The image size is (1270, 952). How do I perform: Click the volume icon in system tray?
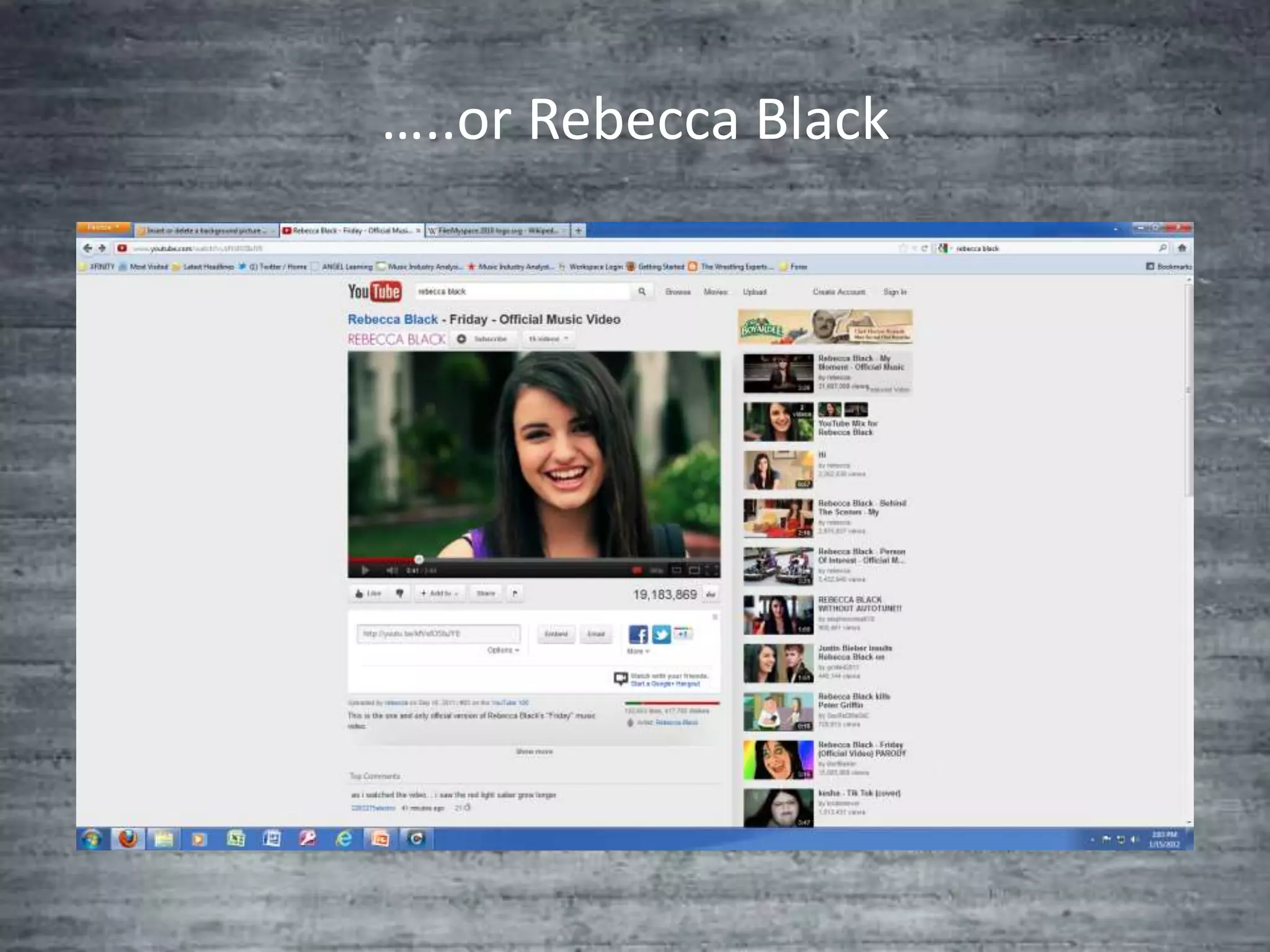1135,840
